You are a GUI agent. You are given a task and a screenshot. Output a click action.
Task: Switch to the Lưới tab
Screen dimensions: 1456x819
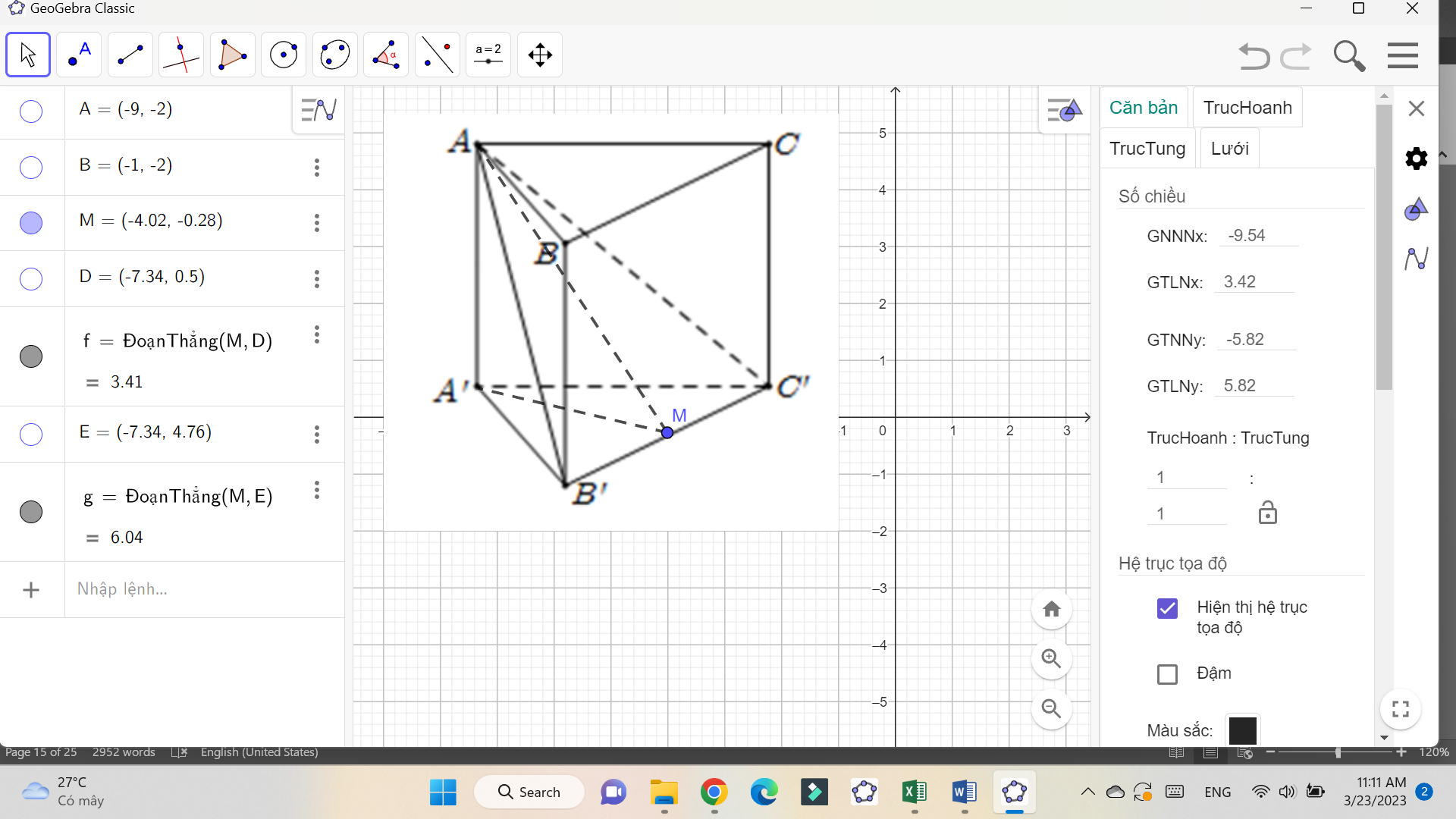(1229, 149)
